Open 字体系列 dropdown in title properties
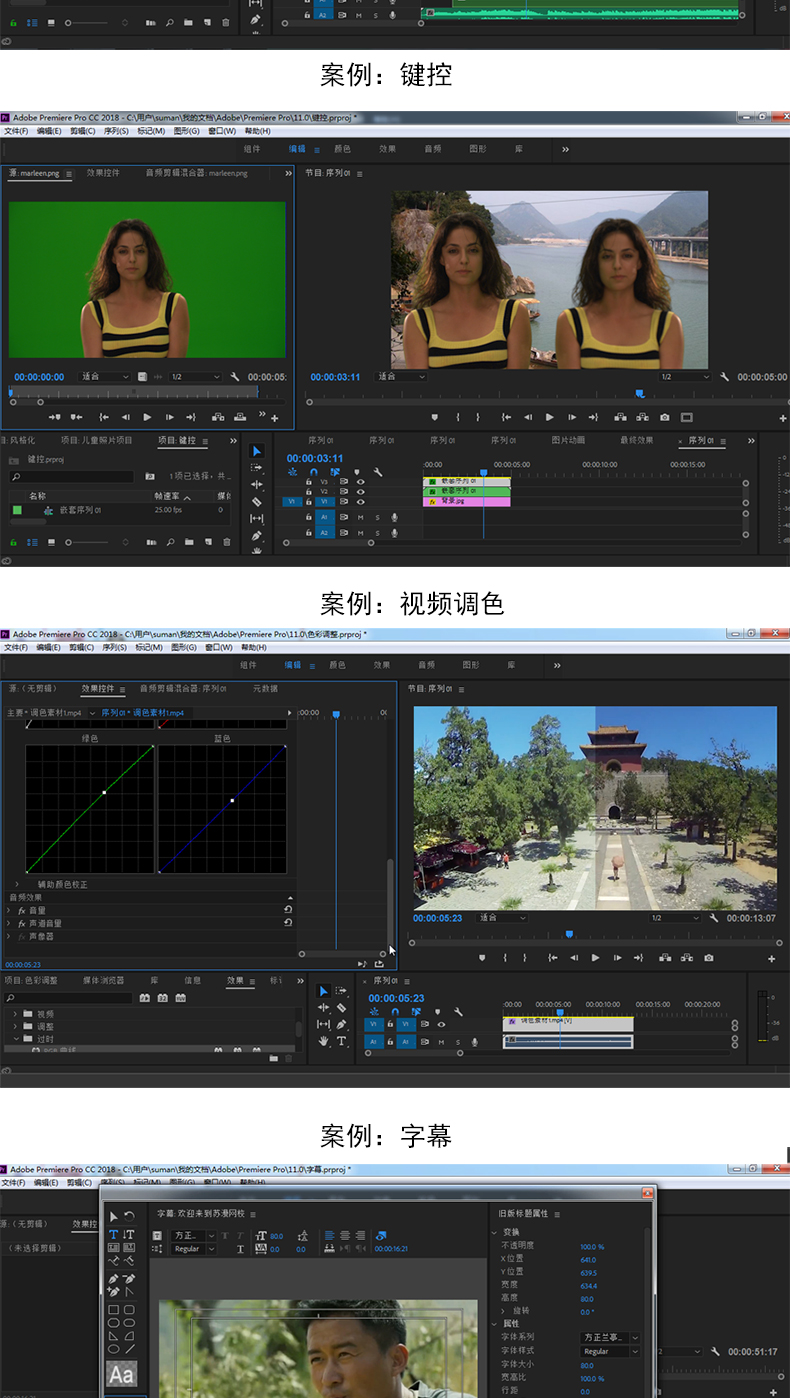790x1398 pixels. (x=610, y=1337)
